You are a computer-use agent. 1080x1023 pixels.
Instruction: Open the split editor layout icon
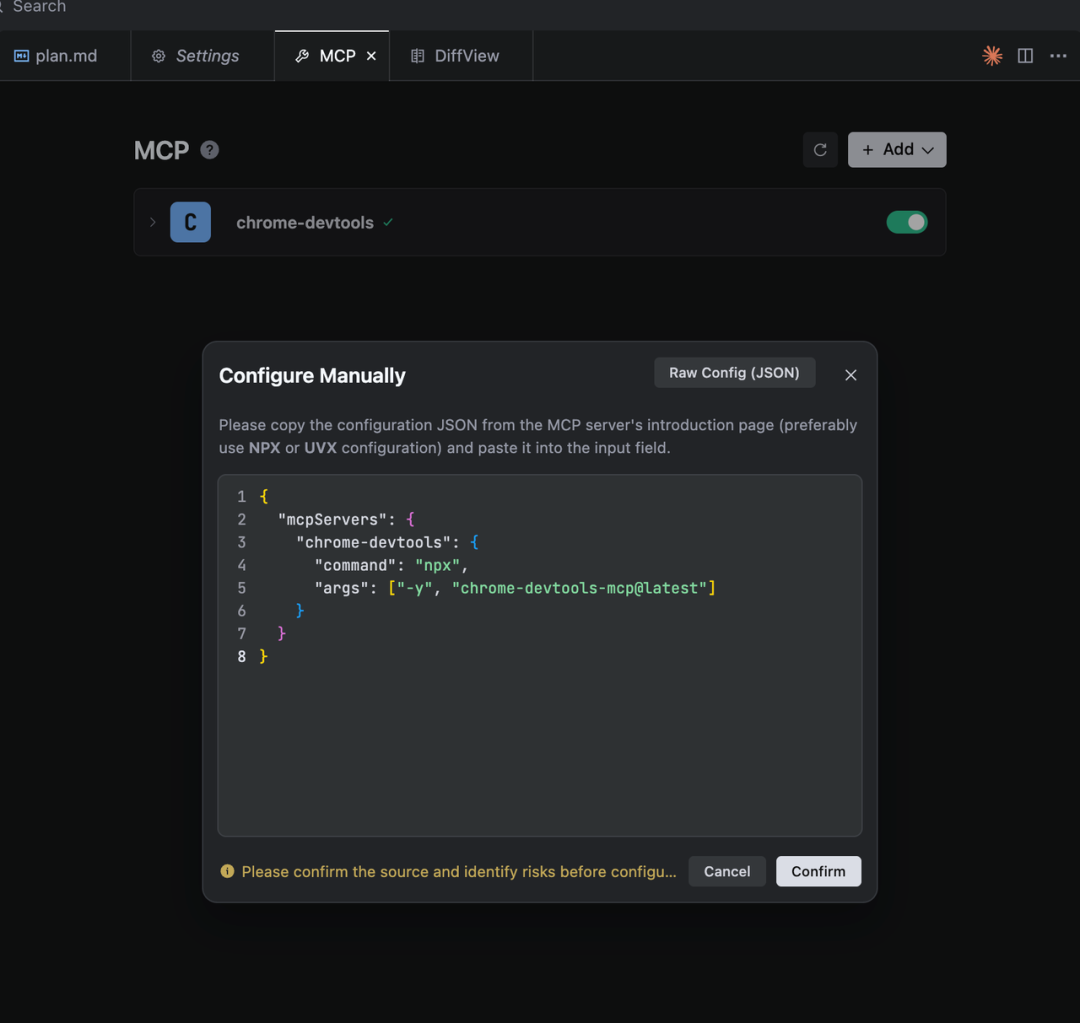[1025, 56]
